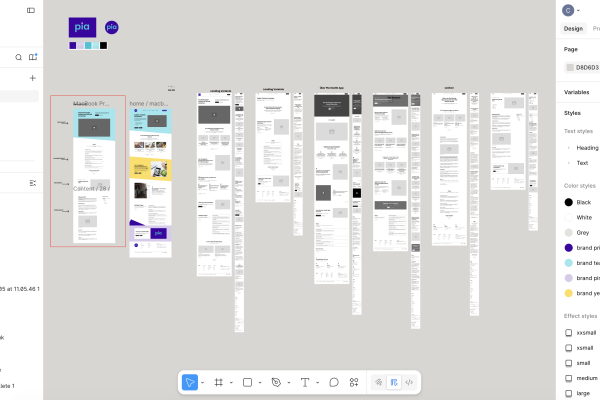
Task: Collapse the left sidebar panel icon
Action: pyautogui.click(x=31, y=10)
